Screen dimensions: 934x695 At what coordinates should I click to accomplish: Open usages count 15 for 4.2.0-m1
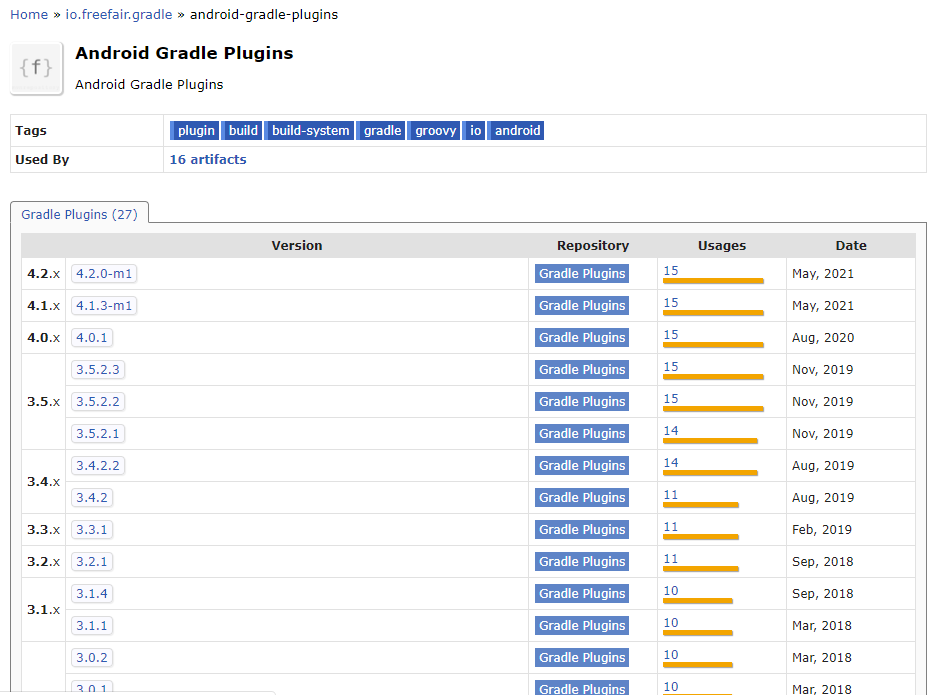click(x=671, y=271)
